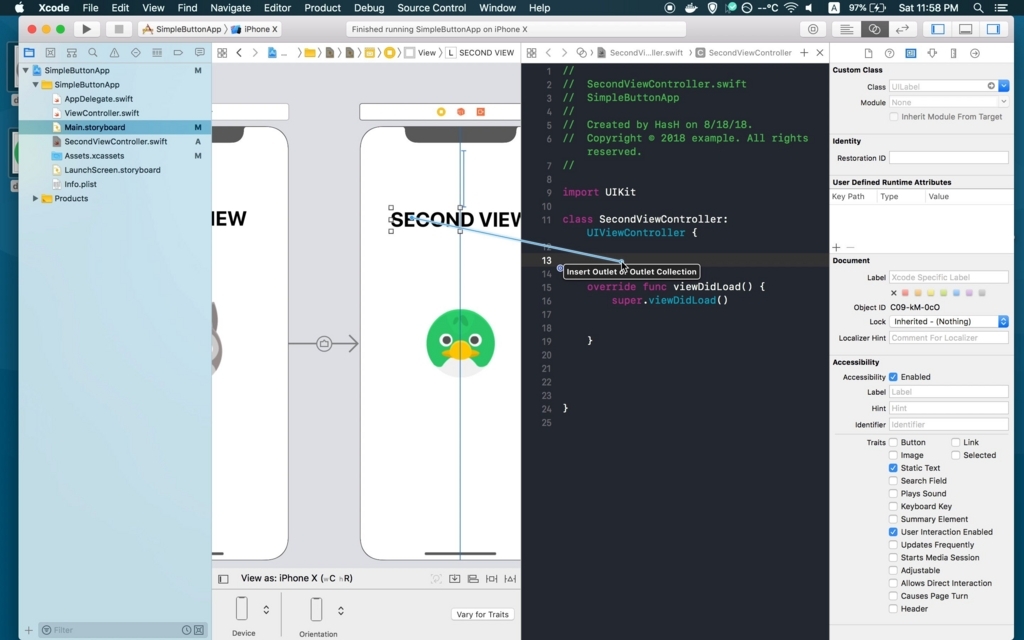This screenshot has width=1024, height=640.
Task: Collapse the SimpleButtonApp project root
Action: click(25, 71)
